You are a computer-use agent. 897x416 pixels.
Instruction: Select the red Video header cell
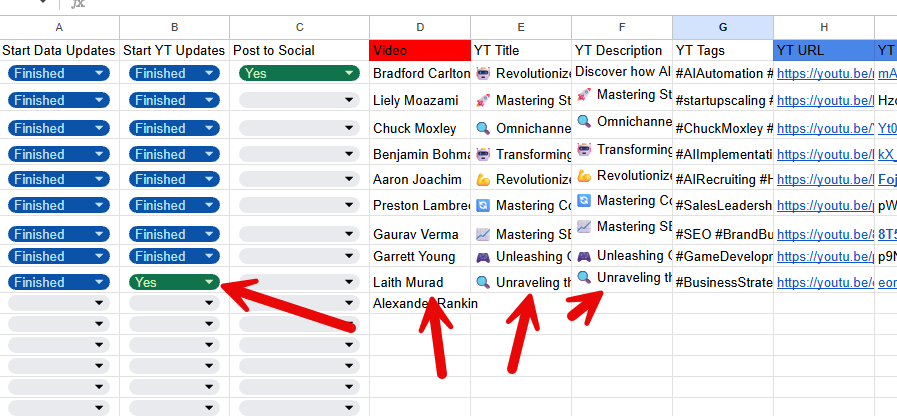point(419,50)
